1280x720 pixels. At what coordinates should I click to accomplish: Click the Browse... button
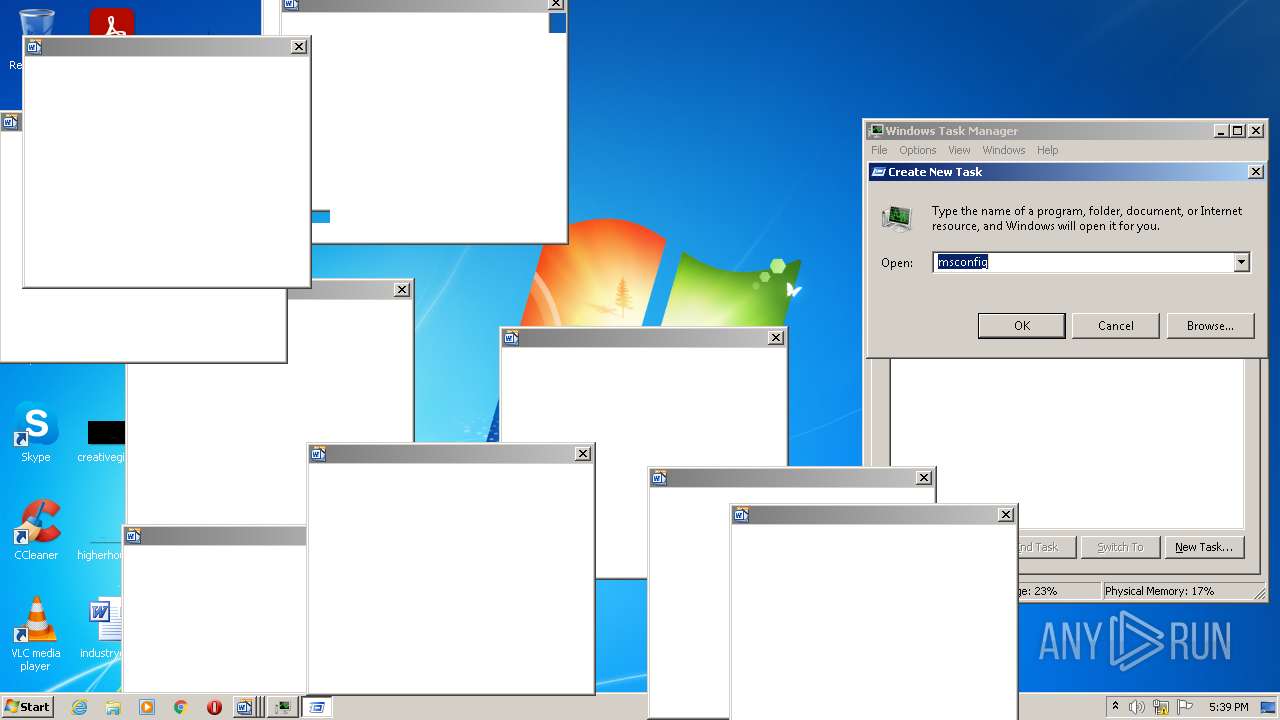1210,325
